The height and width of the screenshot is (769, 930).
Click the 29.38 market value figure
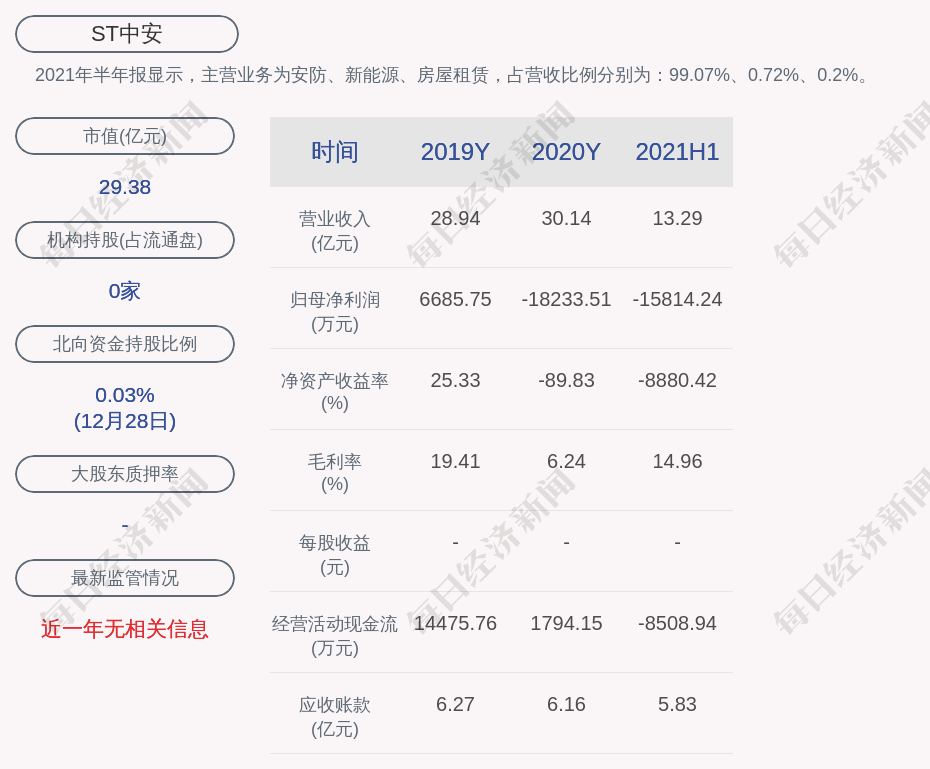coord(125,187)
